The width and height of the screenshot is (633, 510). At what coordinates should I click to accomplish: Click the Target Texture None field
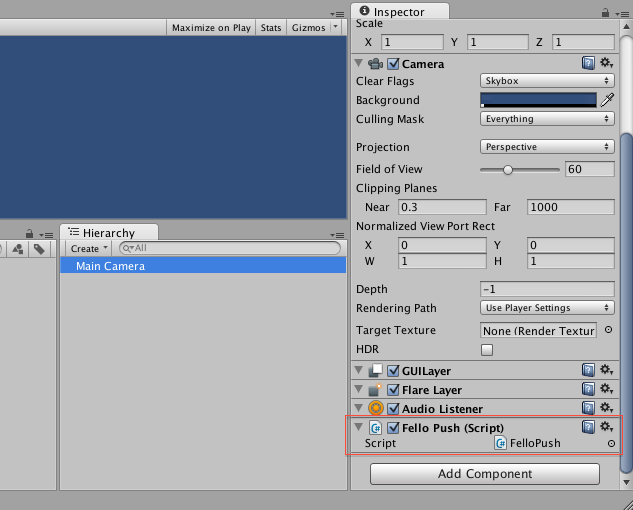pos(538,330)
